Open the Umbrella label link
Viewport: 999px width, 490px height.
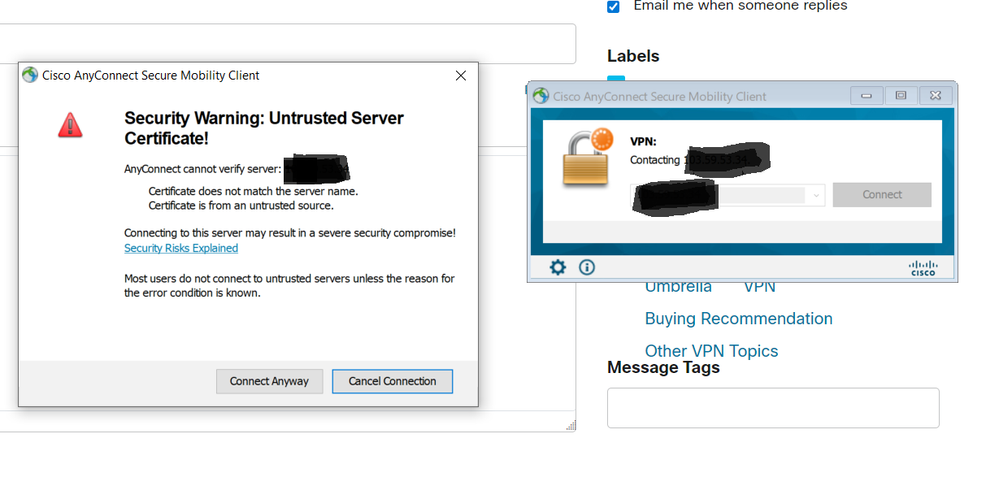[678, 287]
